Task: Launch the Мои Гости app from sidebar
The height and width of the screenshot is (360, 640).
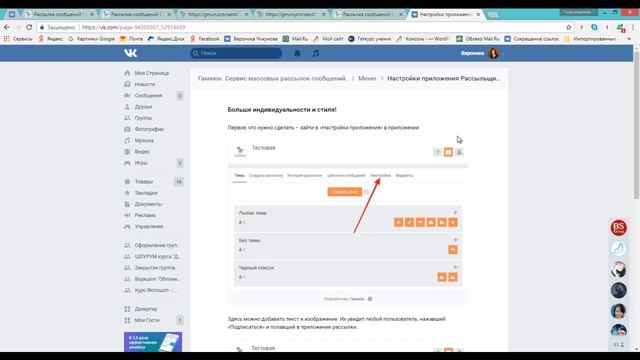Action: 147,320
